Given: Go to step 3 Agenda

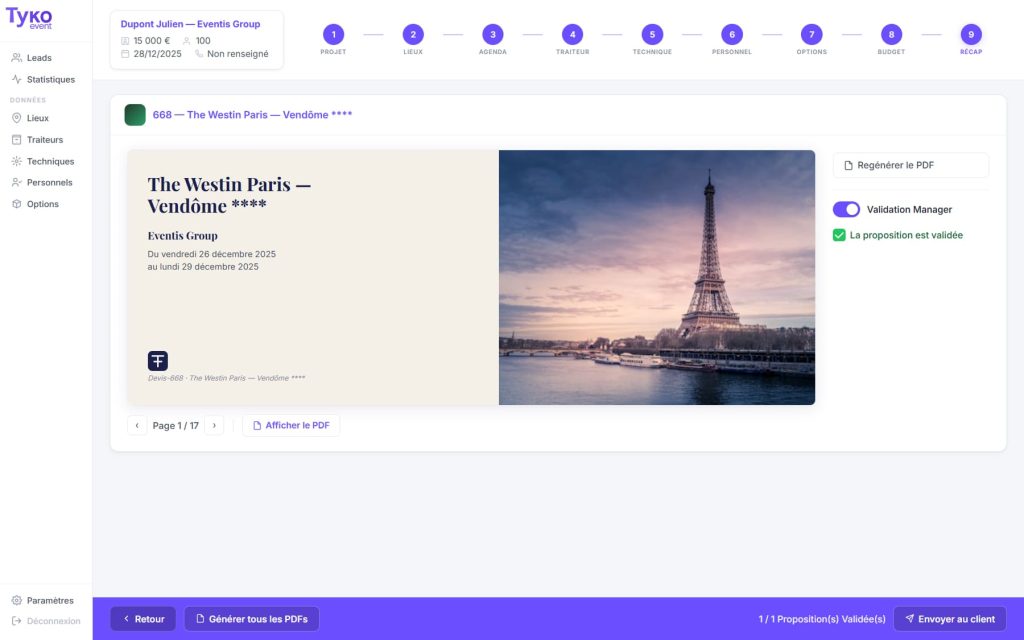Looking at the screenshot, I should pyautogui.click(x=492, y=35).
